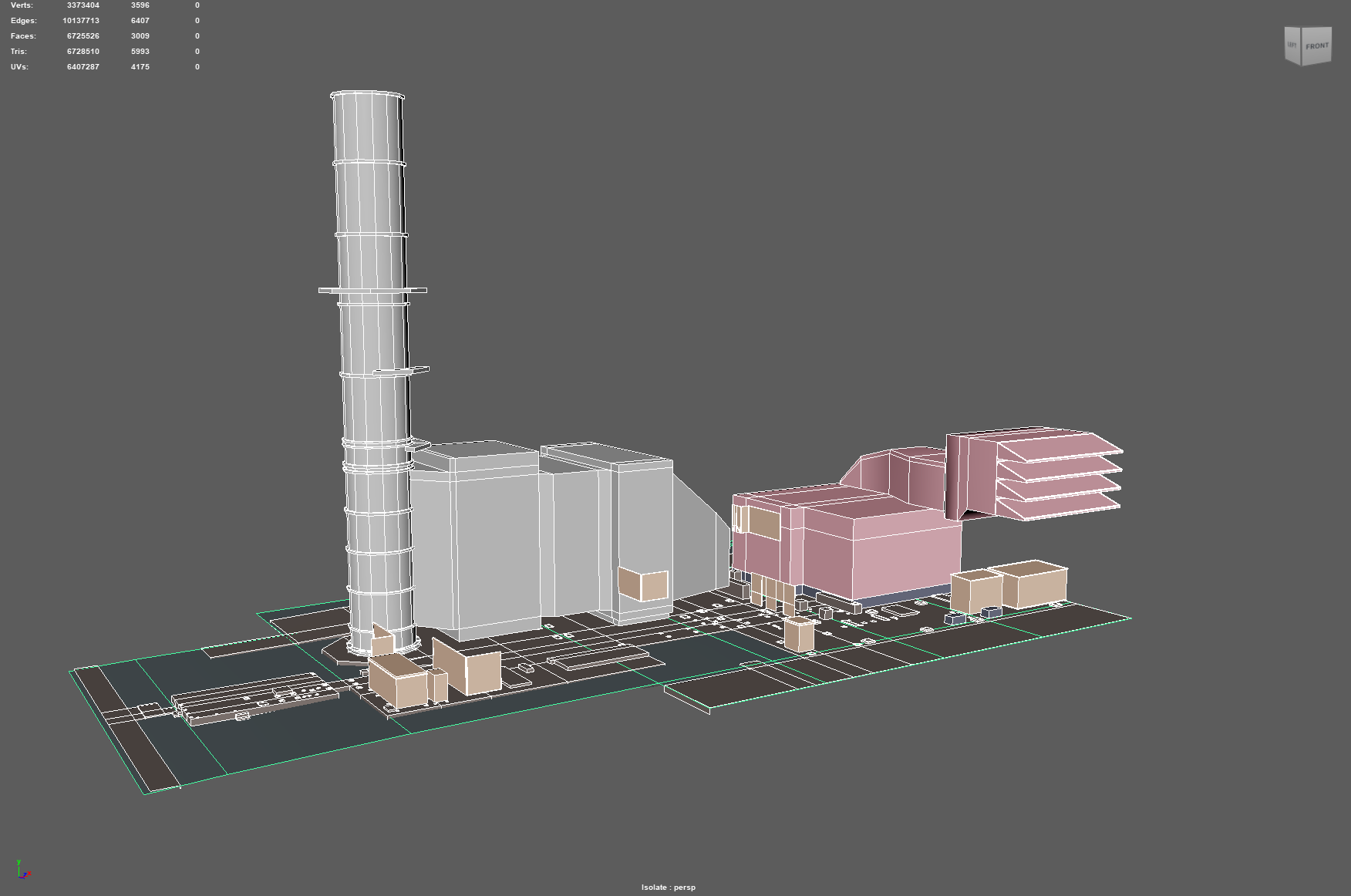Click the Isolate : persp label
Image resolution: width=1351 pixels, height=896 pixels.
(x=668, y=888)
